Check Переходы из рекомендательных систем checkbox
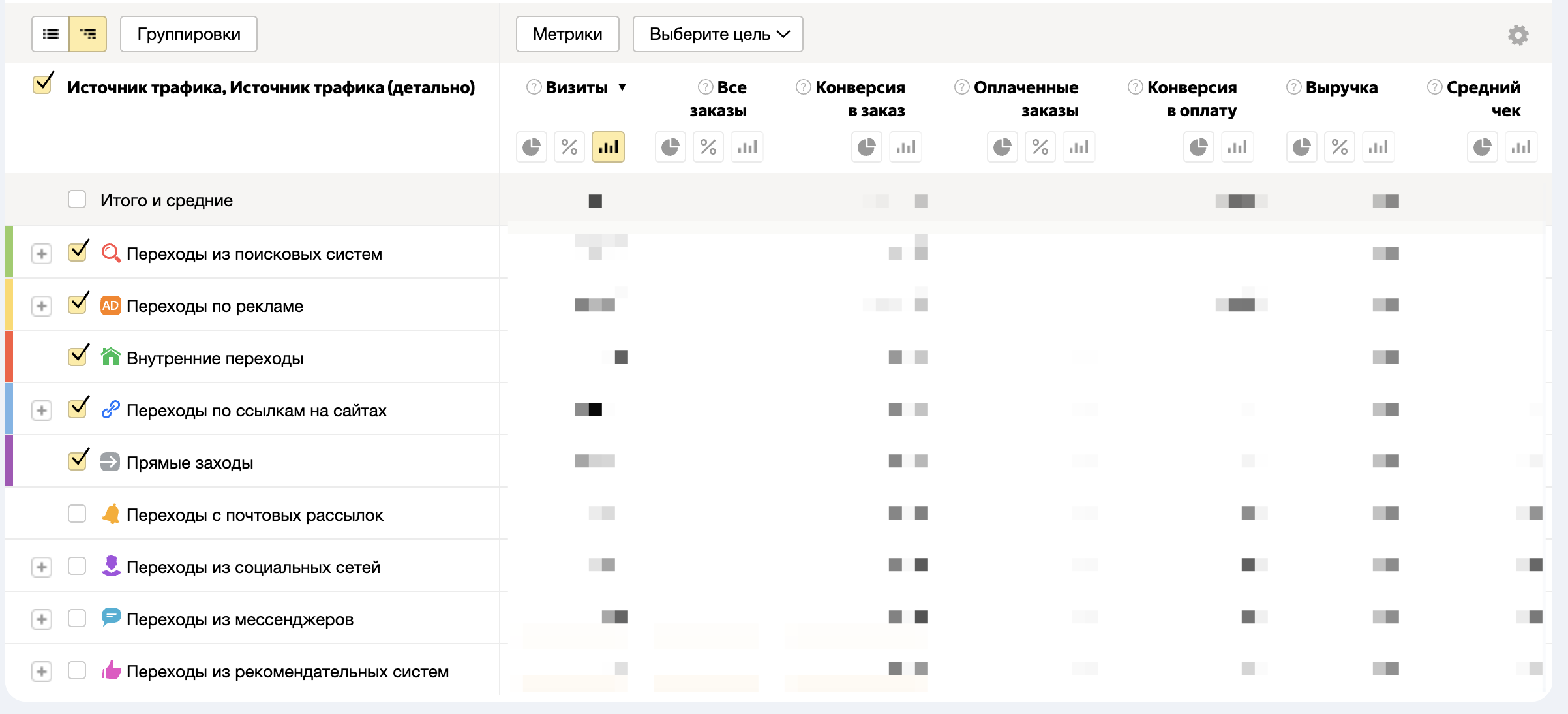The image size is (1568, 714). point(77,670)
